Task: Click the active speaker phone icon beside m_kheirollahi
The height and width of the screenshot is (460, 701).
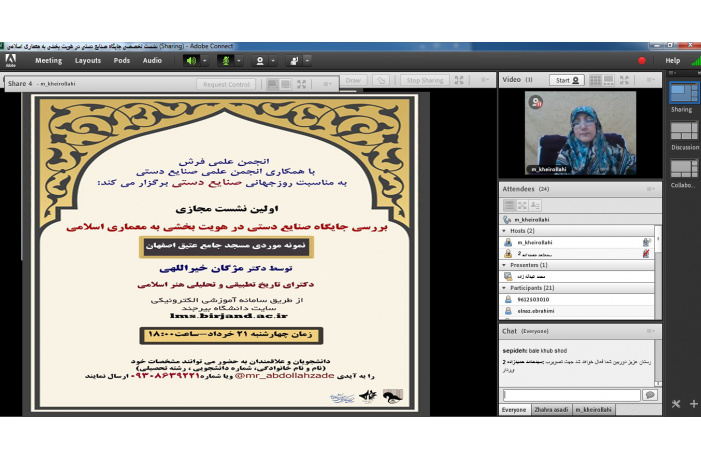Action: [507, 220]
